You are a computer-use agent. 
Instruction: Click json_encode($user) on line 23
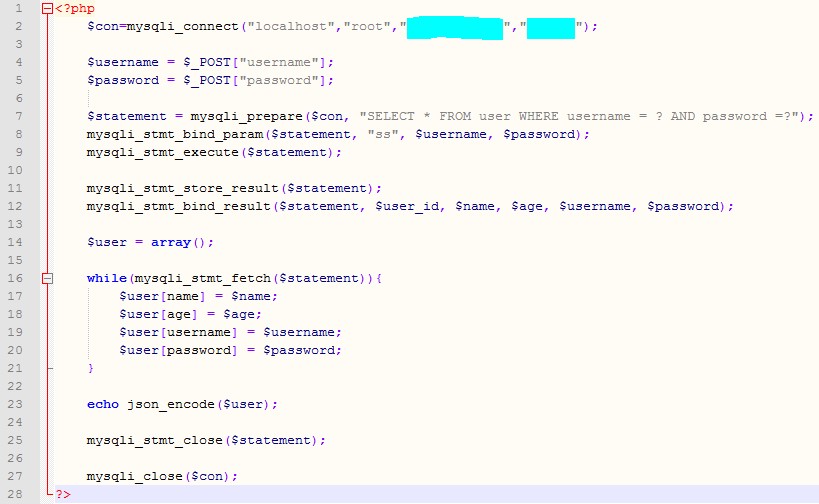[198, 404]
